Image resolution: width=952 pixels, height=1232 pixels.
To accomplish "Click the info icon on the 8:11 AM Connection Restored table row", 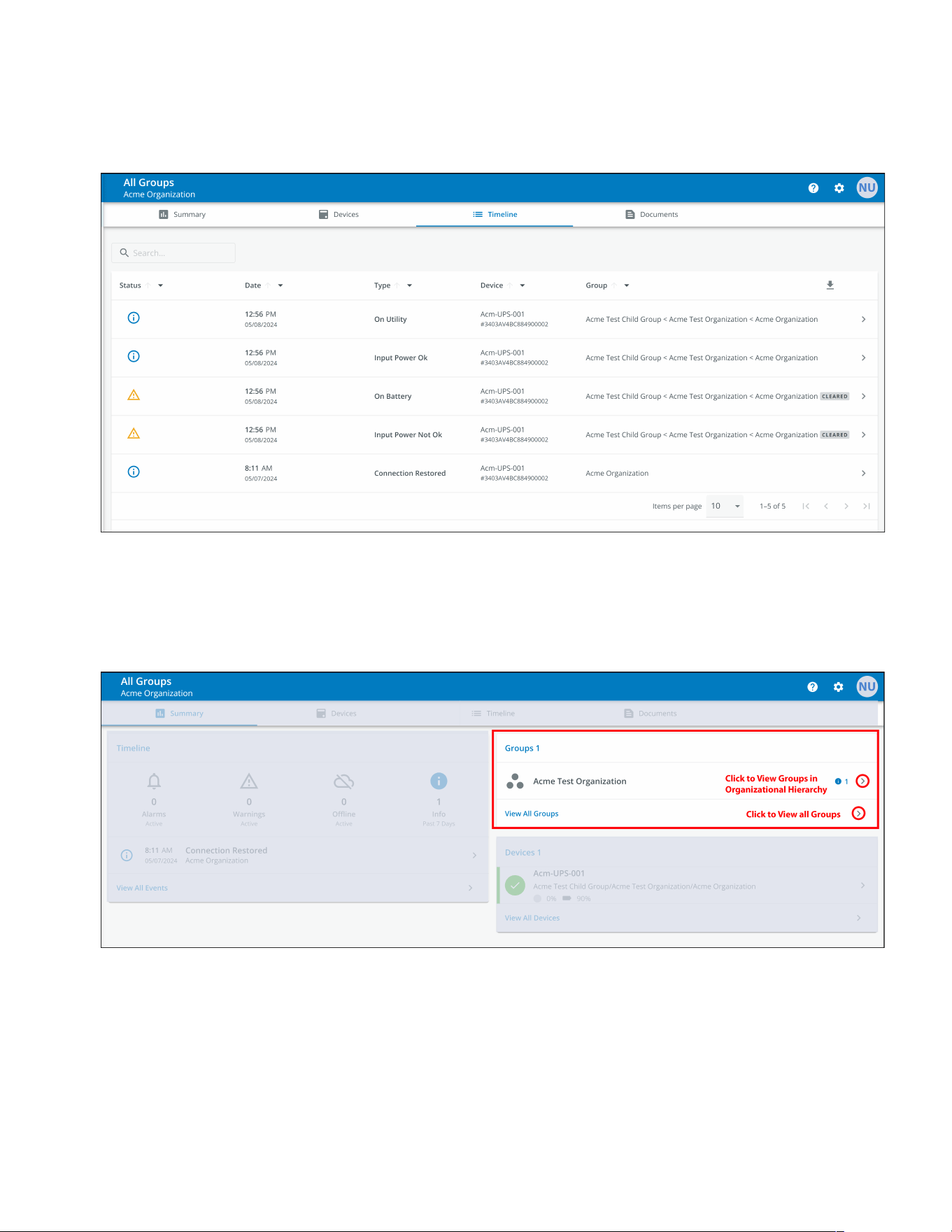I will click(134, 472).
